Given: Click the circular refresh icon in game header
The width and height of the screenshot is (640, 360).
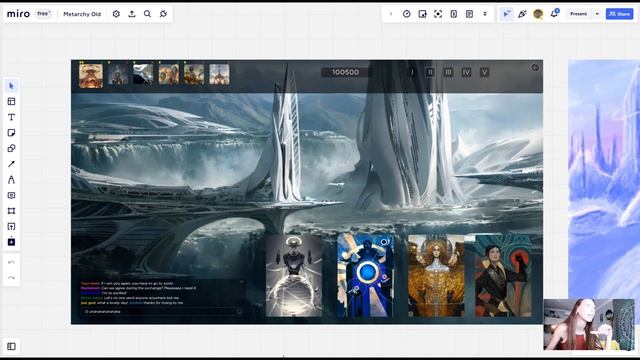Looking at the screenshot, I should pyautogui.click(x=535, y=67).
